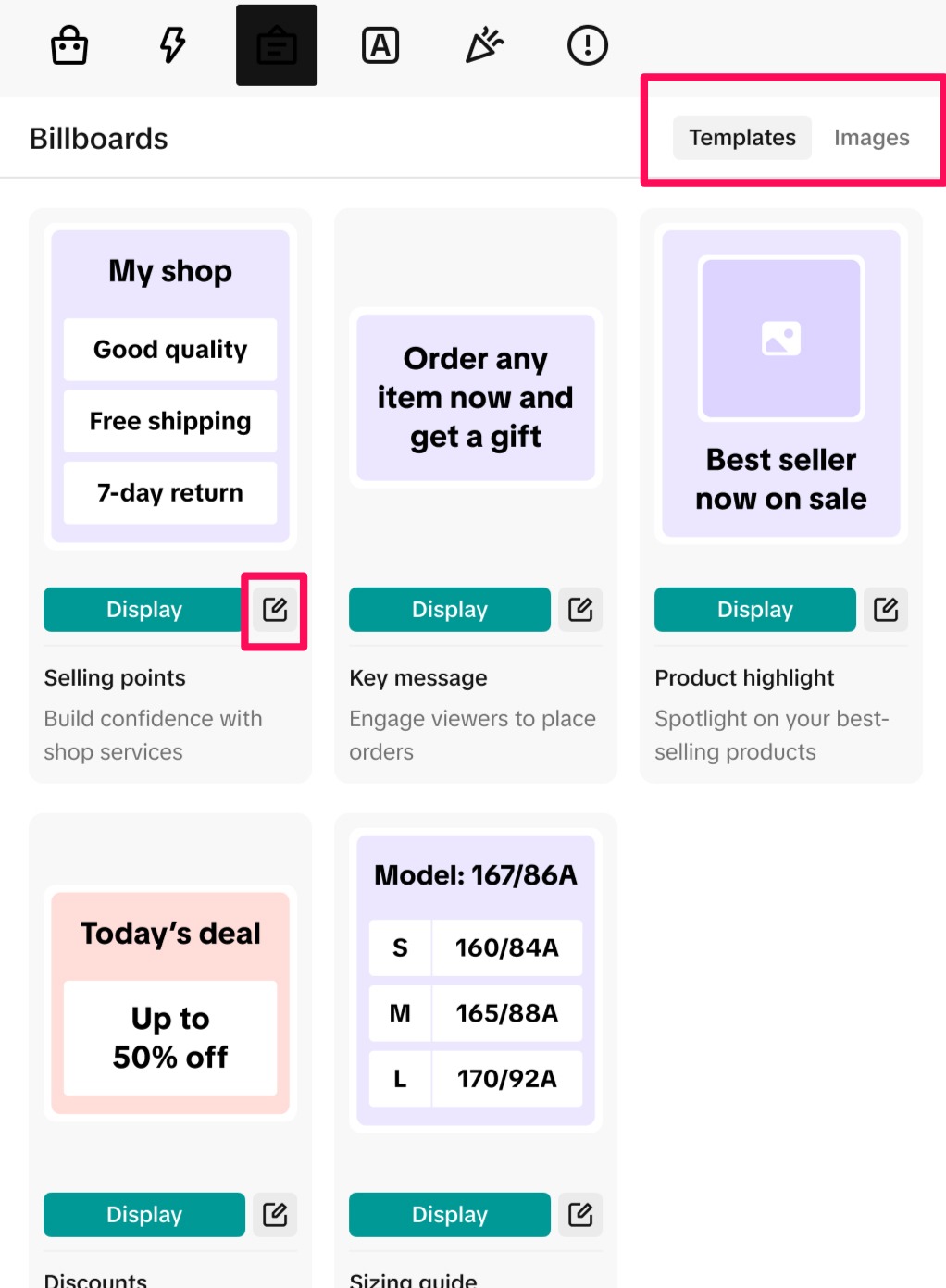Select the billboards clipboard icon
The width and height of the screenshot is (946, 1288).
pos(277,45)
